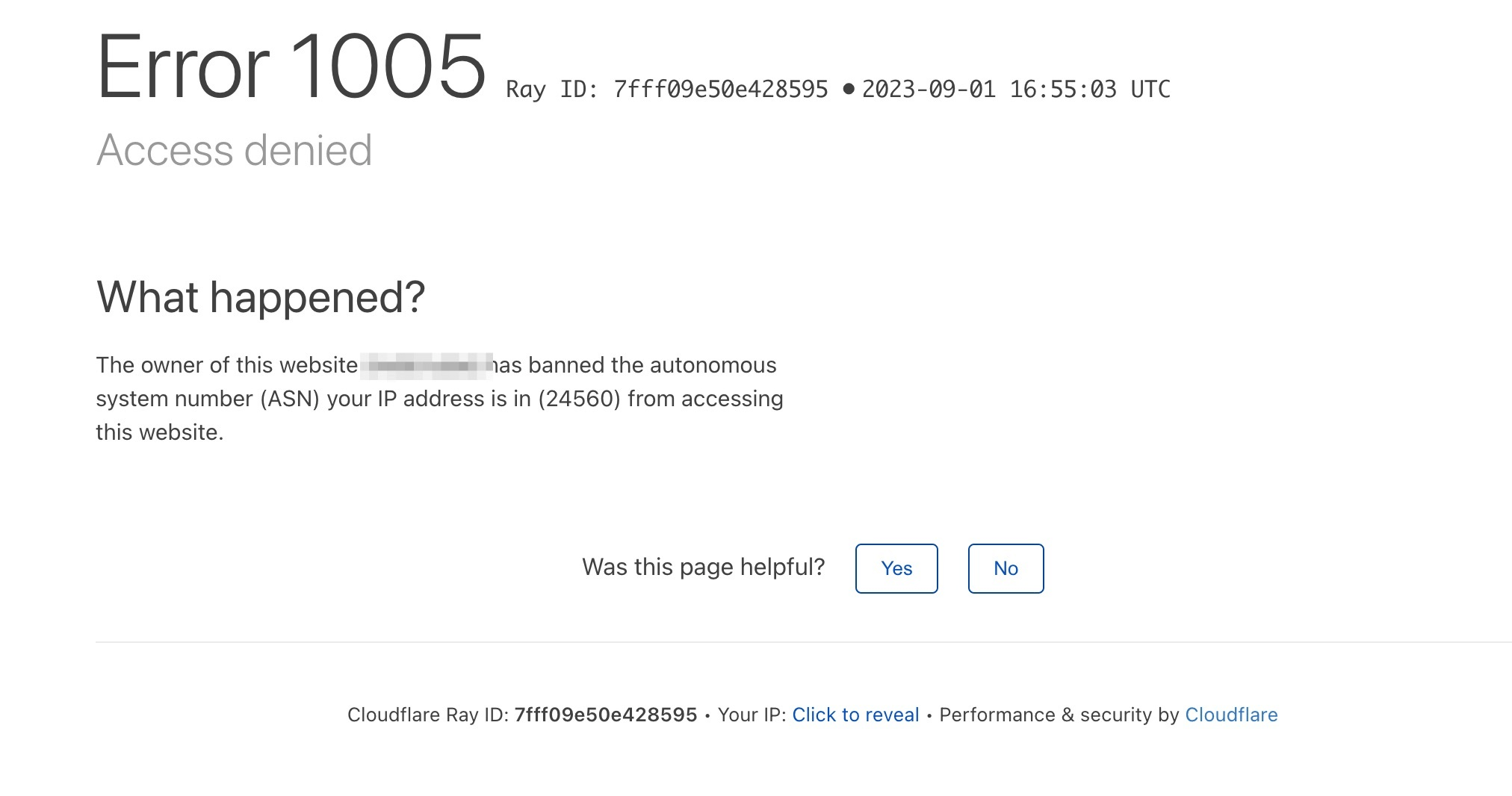Reveal your IP address via Click to reveal
This screenshot has height=796, width=1512.
pyautogui.click(x=855, y=715)
